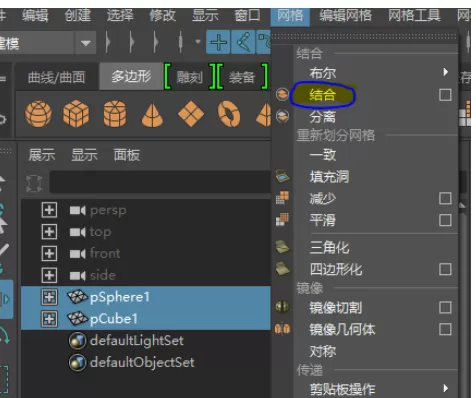Select defaultLightSet in the outliner
Viewport: 476px width, 398px height.
(137, 341)
